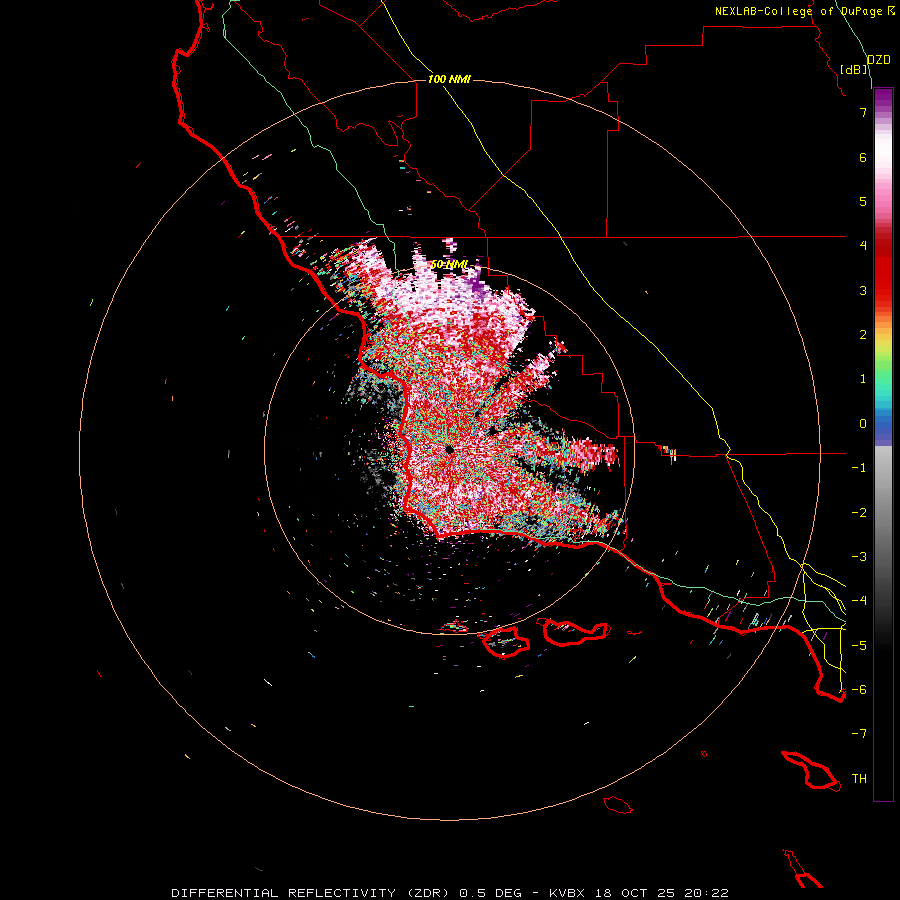Click the TH label on the scale
The height and width of the screenshot is (900, 900).
[x=859, y=779]
